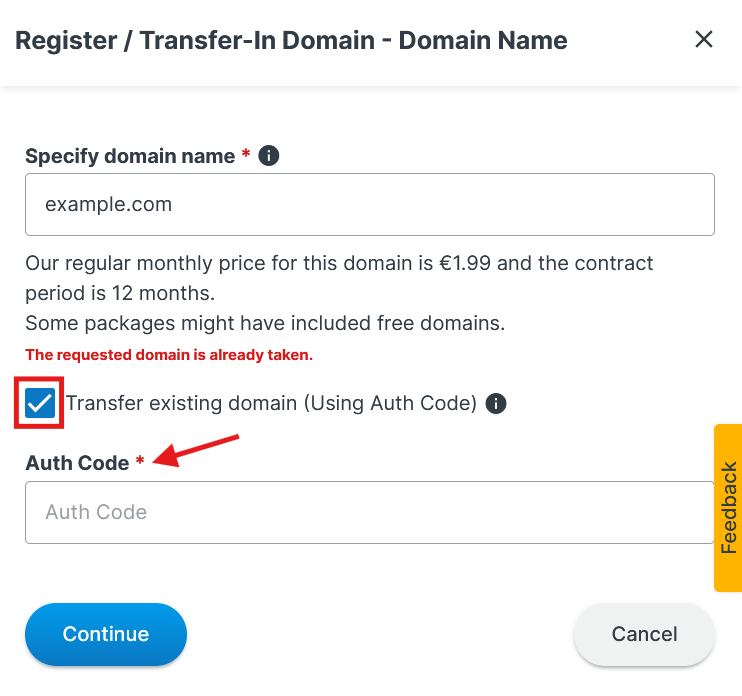
Task: Click the 'Specify domain name' label
Action: [x=130, y=156]
